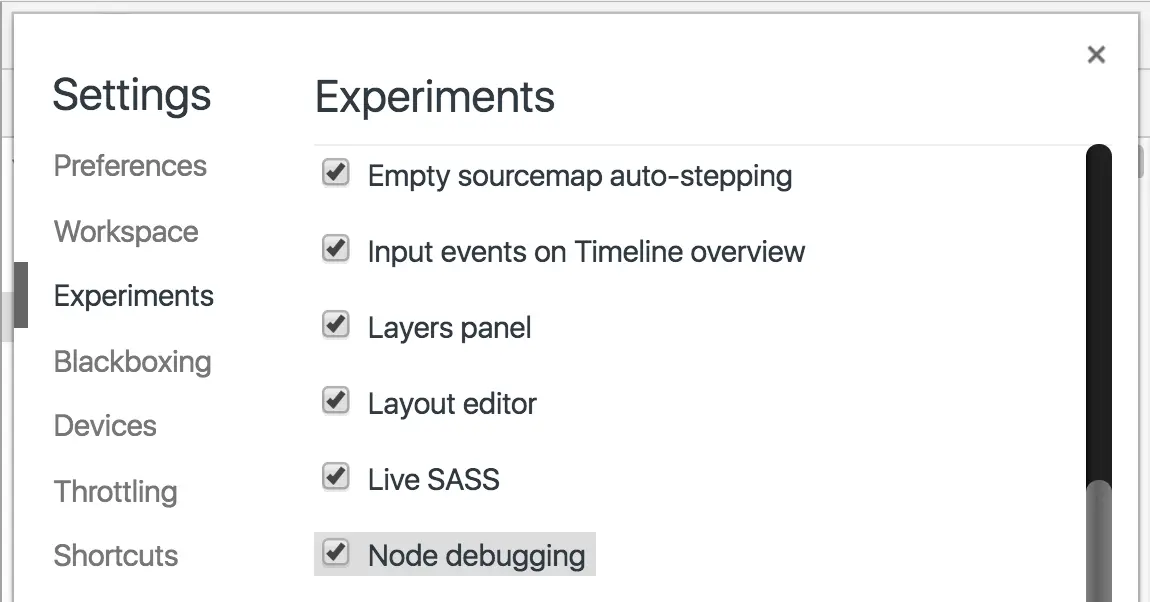The width and height of the screenshot is (1150, 602).
Task: Click the 'Live SASS' label text
Action: tap(433, 480)
